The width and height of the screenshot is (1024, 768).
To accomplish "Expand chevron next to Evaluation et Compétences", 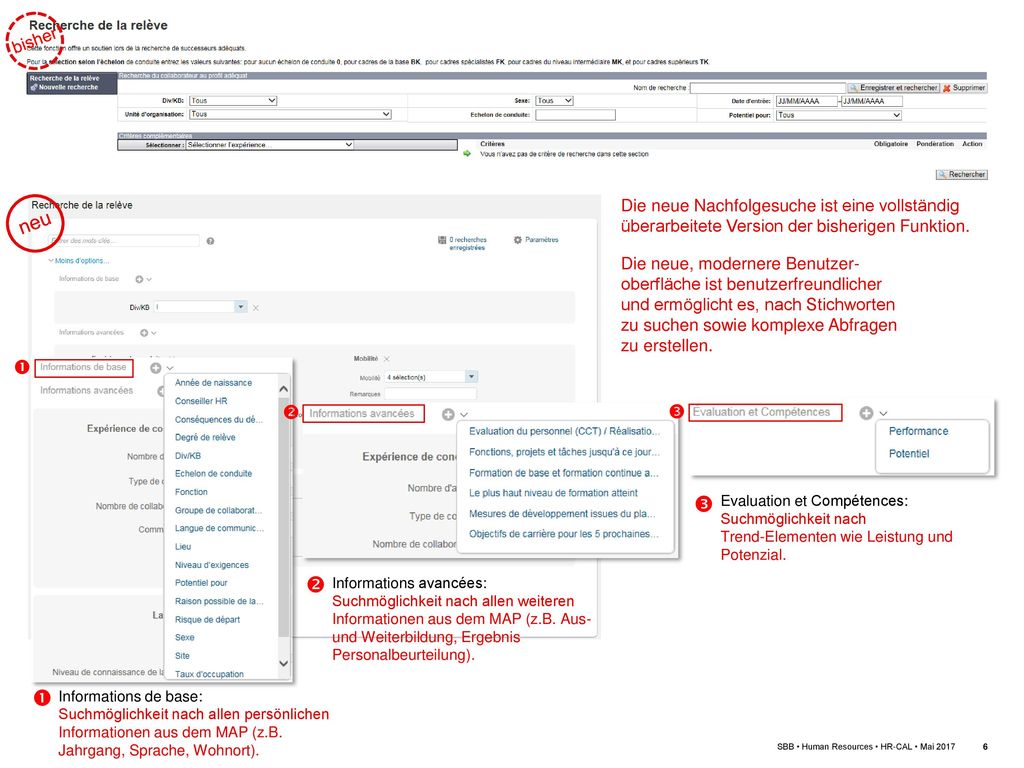I will tap(883, 414).
